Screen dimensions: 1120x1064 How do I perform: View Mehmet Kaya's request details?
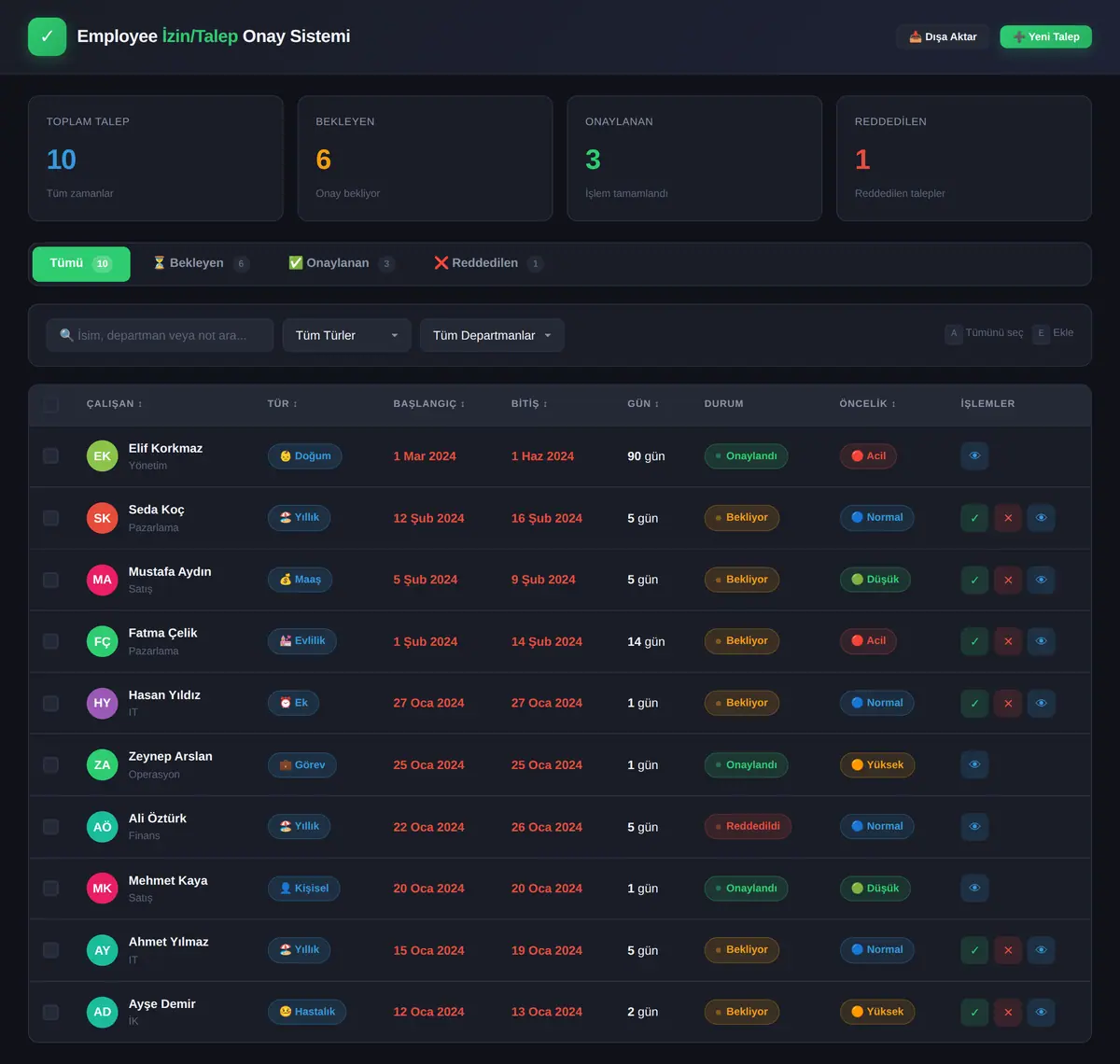pyautogui.click(x=974, y=889)
